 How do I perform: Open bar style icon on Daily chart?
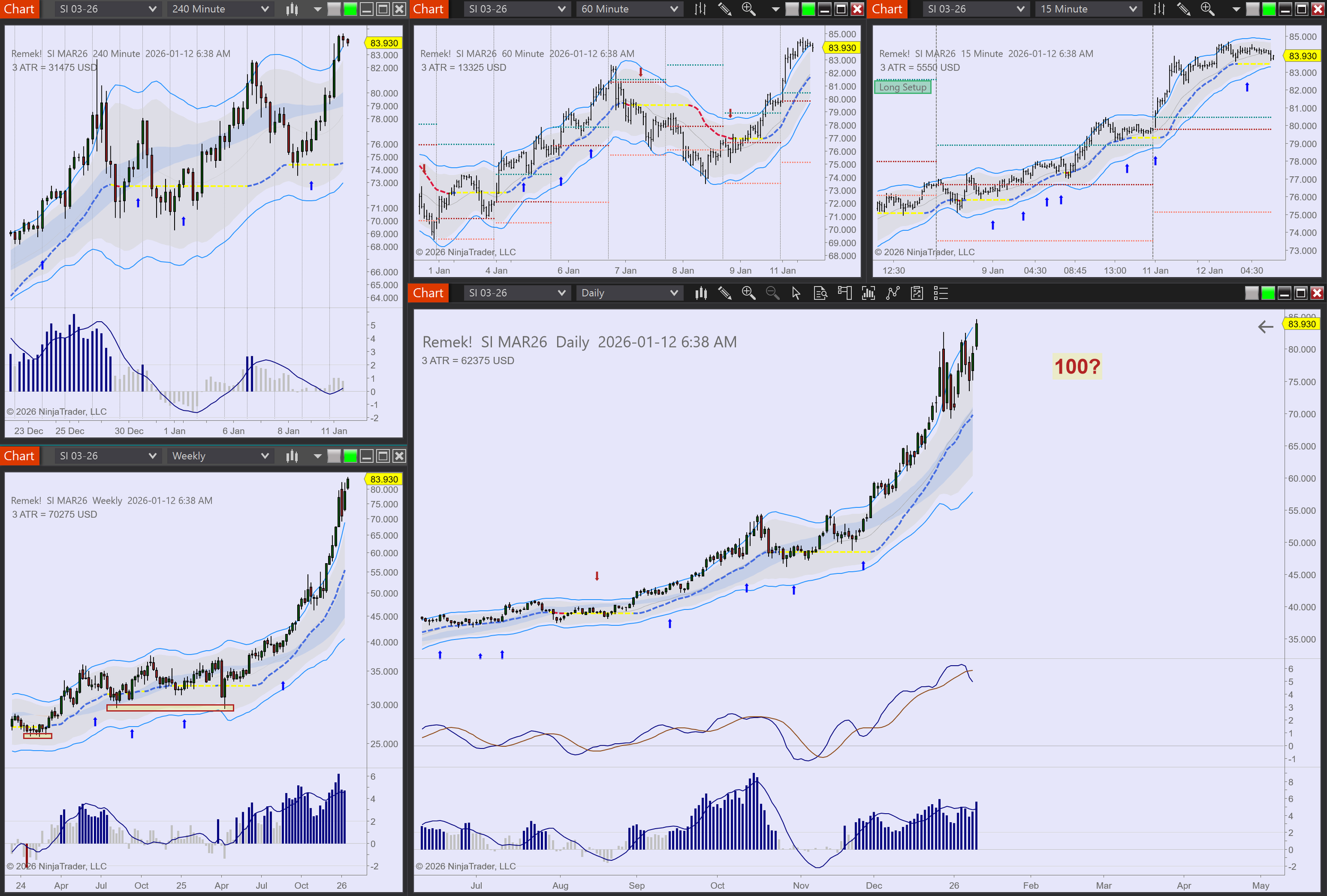pyautogui.click(x=701, y=293)
